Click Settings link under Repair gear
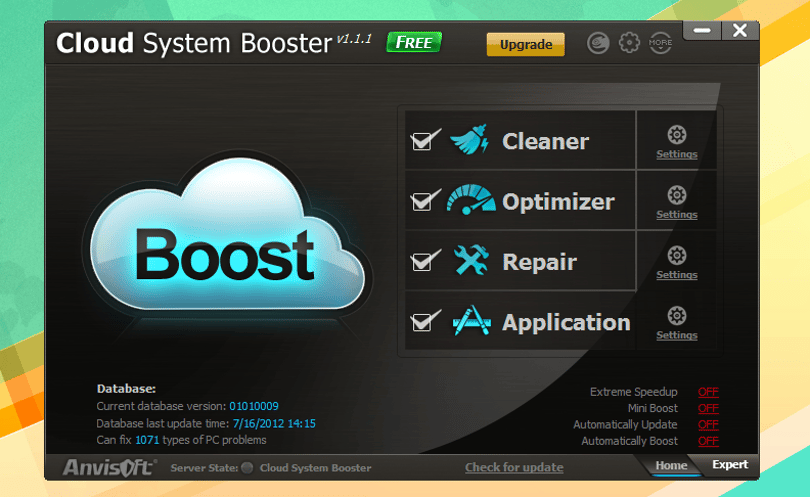This screenshot has width=810, height=497. coord(677,275)
